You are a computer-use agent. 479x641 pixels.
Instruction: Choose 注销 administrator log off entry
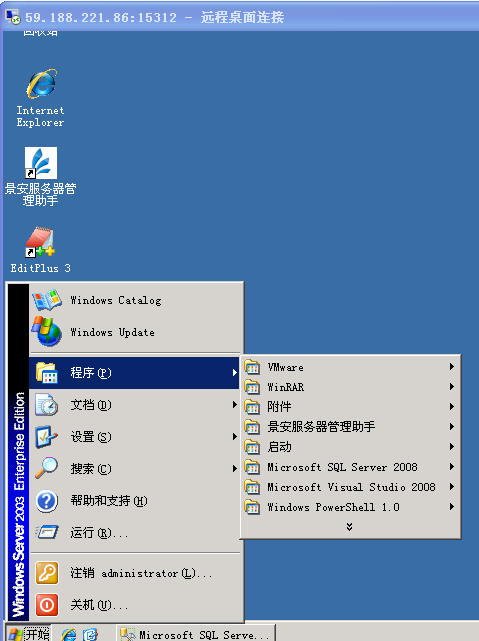tap(136, 573)
